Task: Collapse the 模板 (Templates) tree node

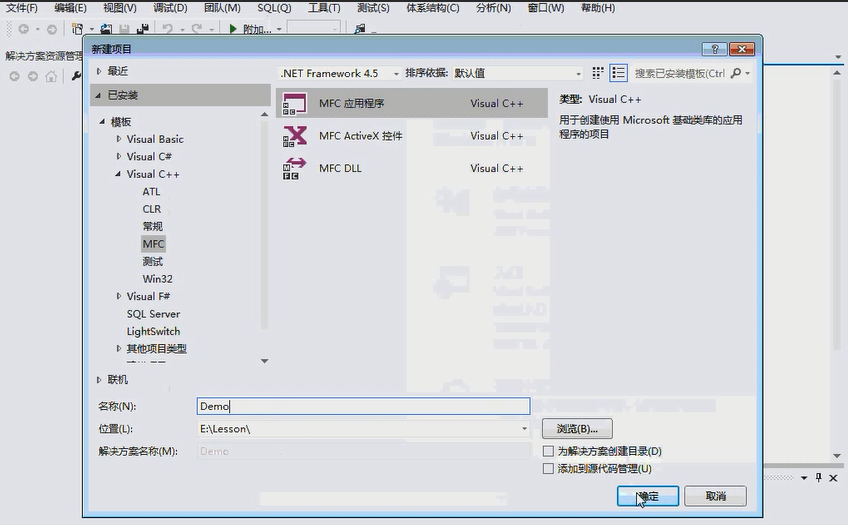Action: [x=102, y=122]
